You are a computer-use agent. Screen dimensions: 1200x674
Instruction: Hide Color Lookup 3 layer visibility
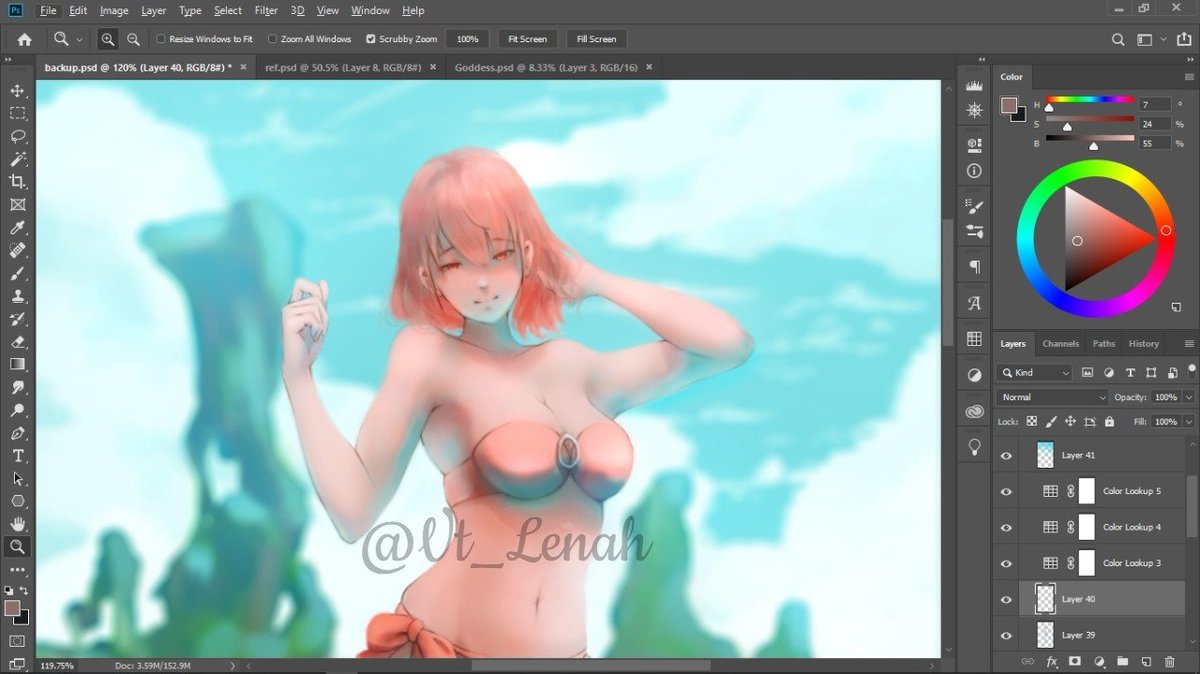(1006, 563)
